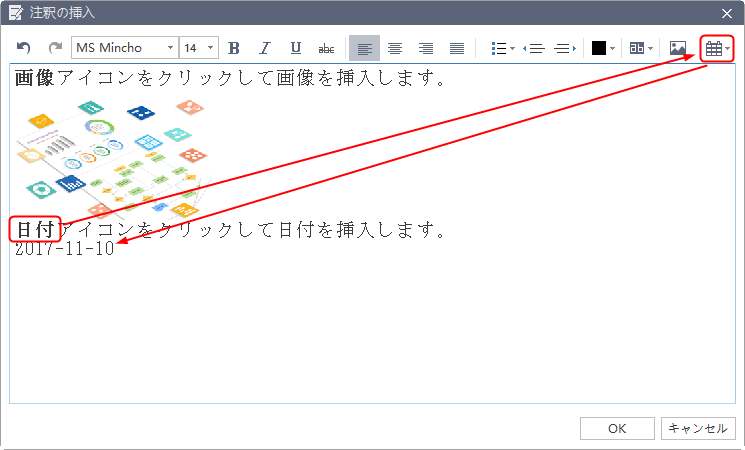Confirm with the OK button
This screenshot has height=450, width=745.
click(617, 429)
